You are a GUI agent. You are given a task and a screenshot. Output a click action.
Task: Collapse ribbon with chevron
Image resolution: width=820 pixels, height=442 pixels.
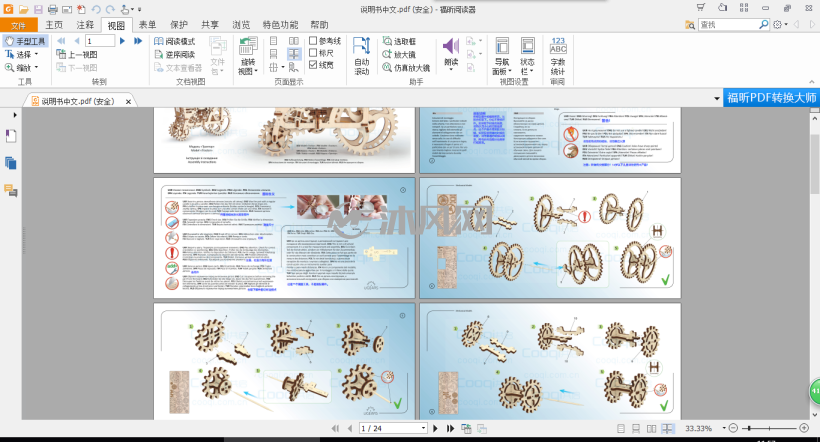click(812, 82)
